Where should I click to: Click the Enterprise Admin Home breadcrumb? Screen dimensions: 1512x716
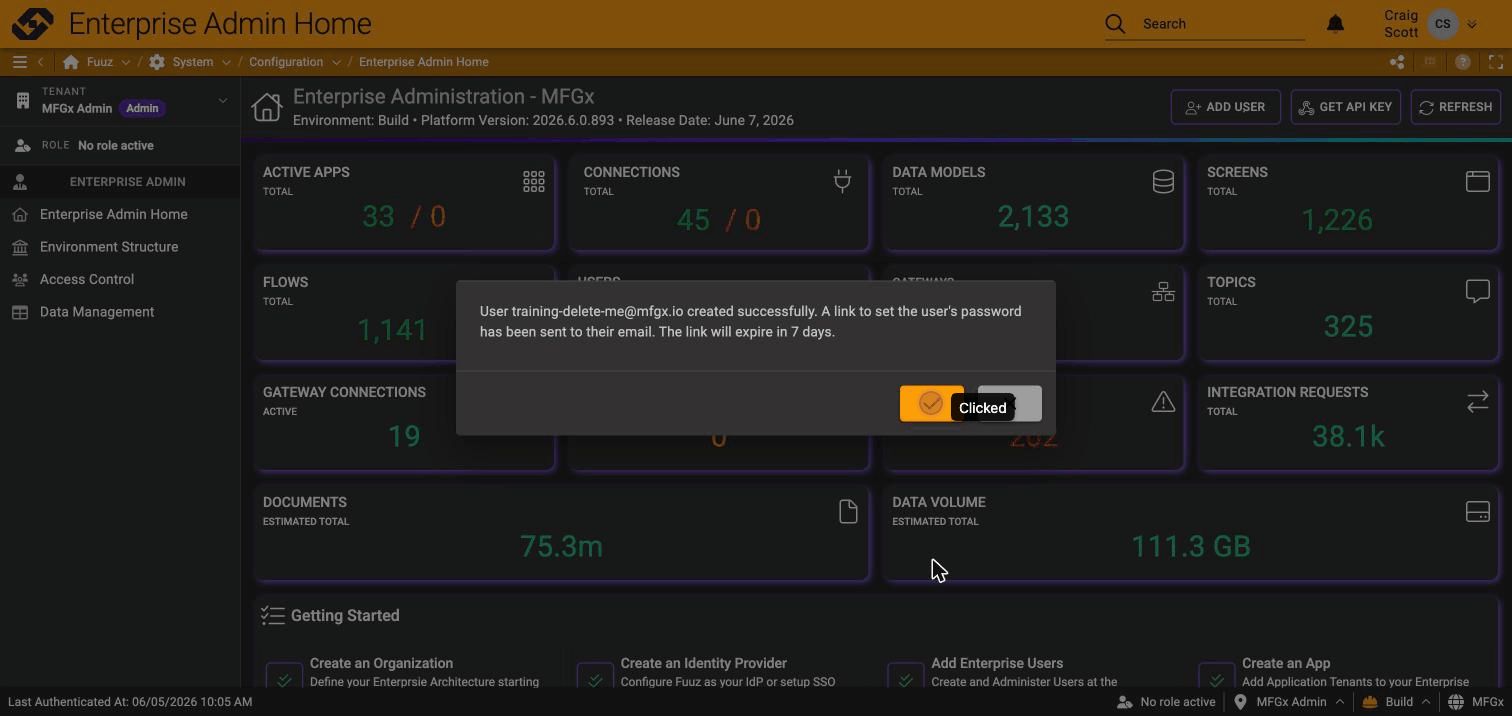point(424,62)
